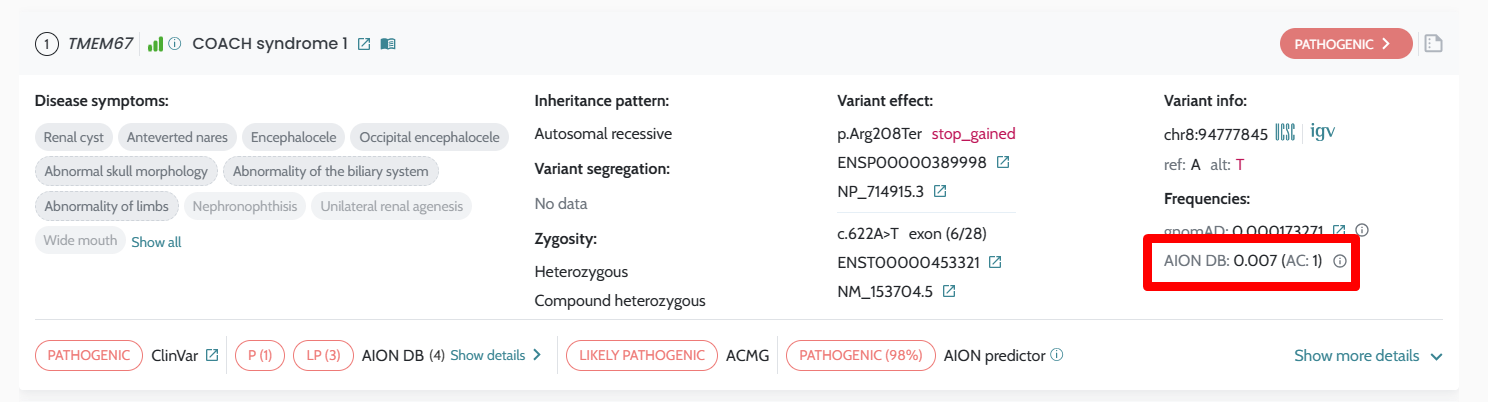The width and height of the screenshot is (1488, 402).
Task: Expand AION DB Show details
Action: tap(495, 355)
